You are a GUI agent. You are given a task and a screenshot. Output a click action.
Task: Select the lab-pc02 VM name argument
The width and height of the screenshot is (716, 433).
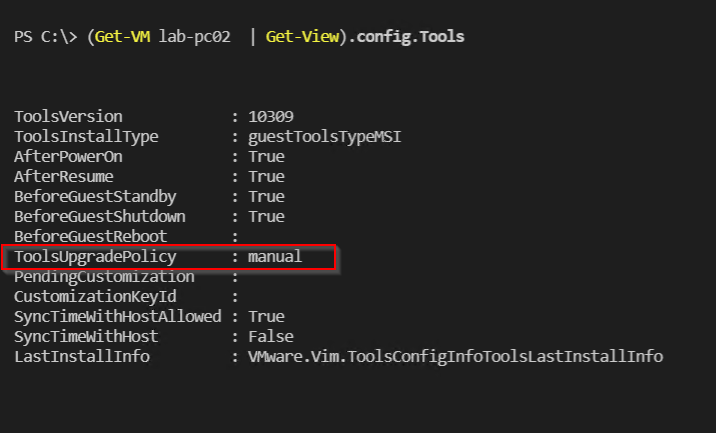pyautogui.click(x=192, y=37)
